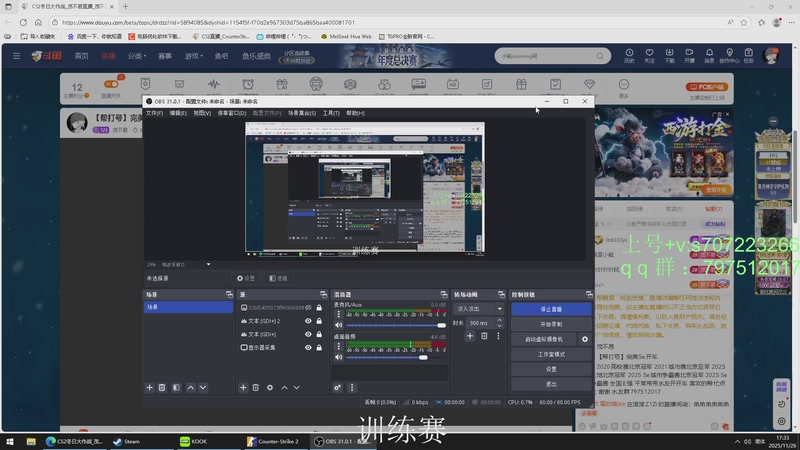Expand the Douyu 分类 category dropdown

pos(137,56)
